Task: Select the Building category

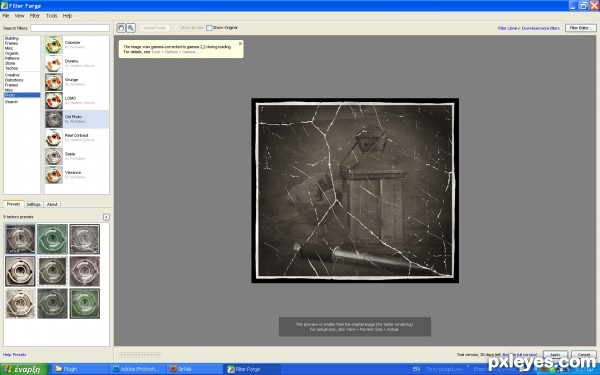Action: click(11, 38)
